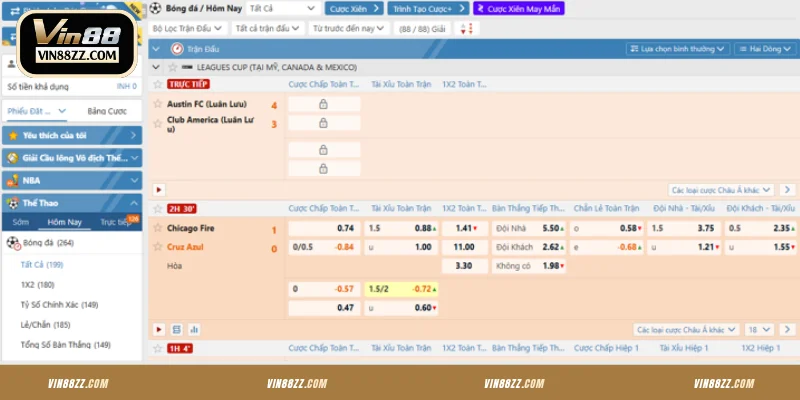This screenshot has width=800, height=400.
Task: Open Phiếu Đặt bet slip tab
Action: [x=37, y=111]
